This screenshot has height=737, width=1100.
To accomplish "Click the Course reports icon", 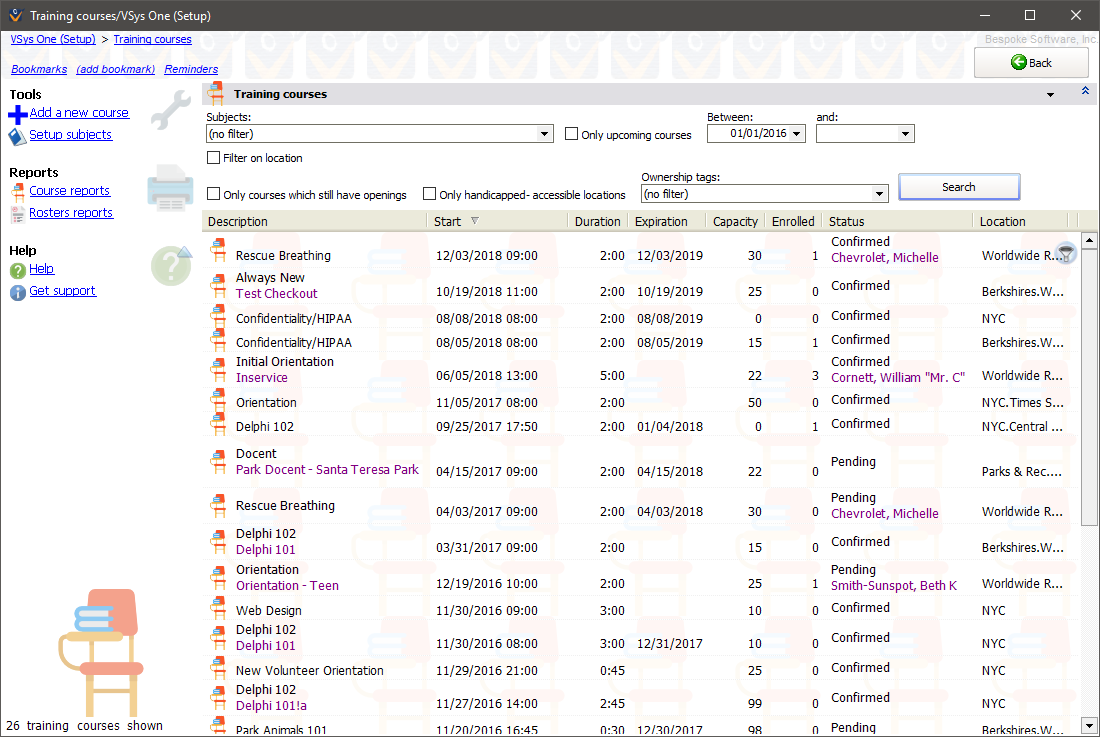I will (x=17, y=191).
